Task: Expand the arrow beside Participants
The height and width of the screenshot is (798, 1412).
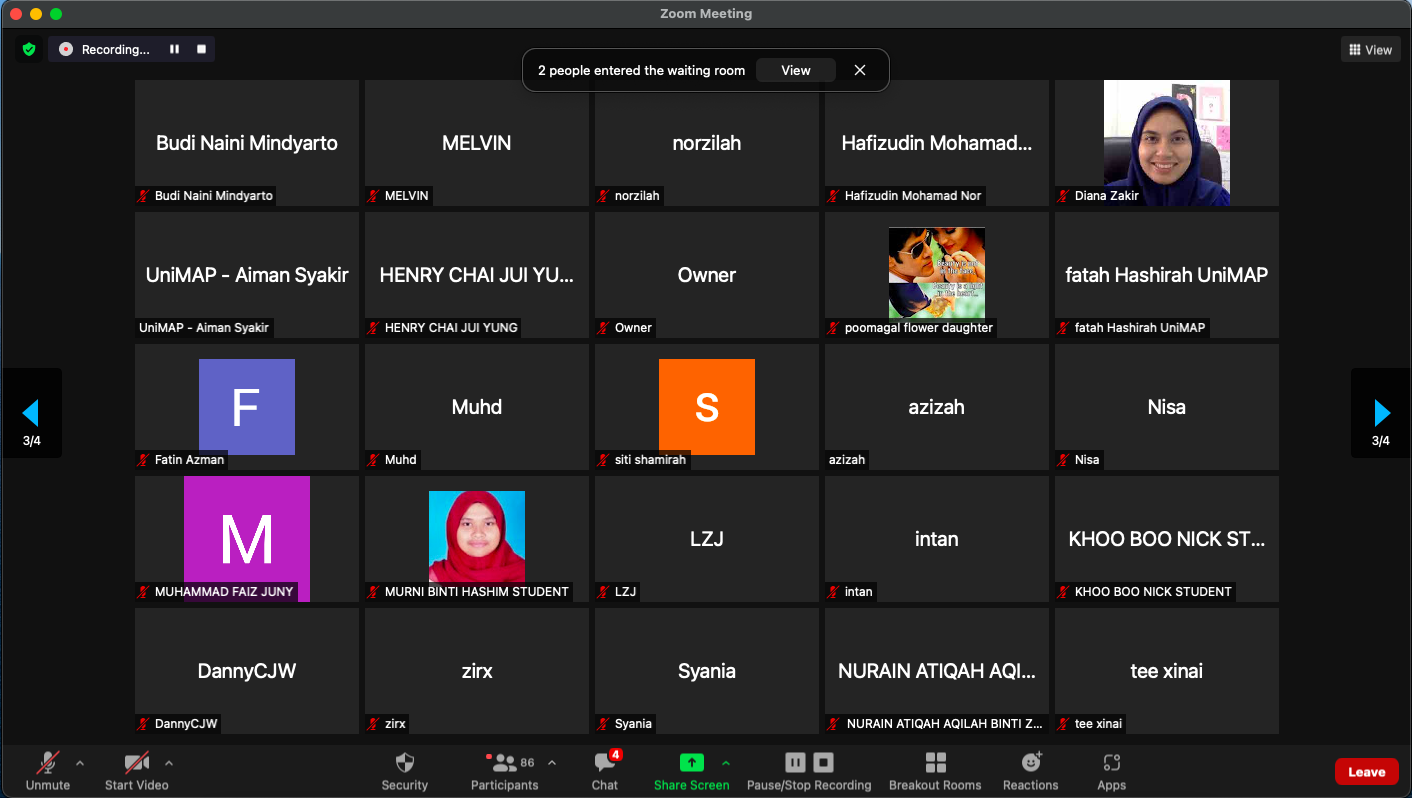Action: click(552, 763)
